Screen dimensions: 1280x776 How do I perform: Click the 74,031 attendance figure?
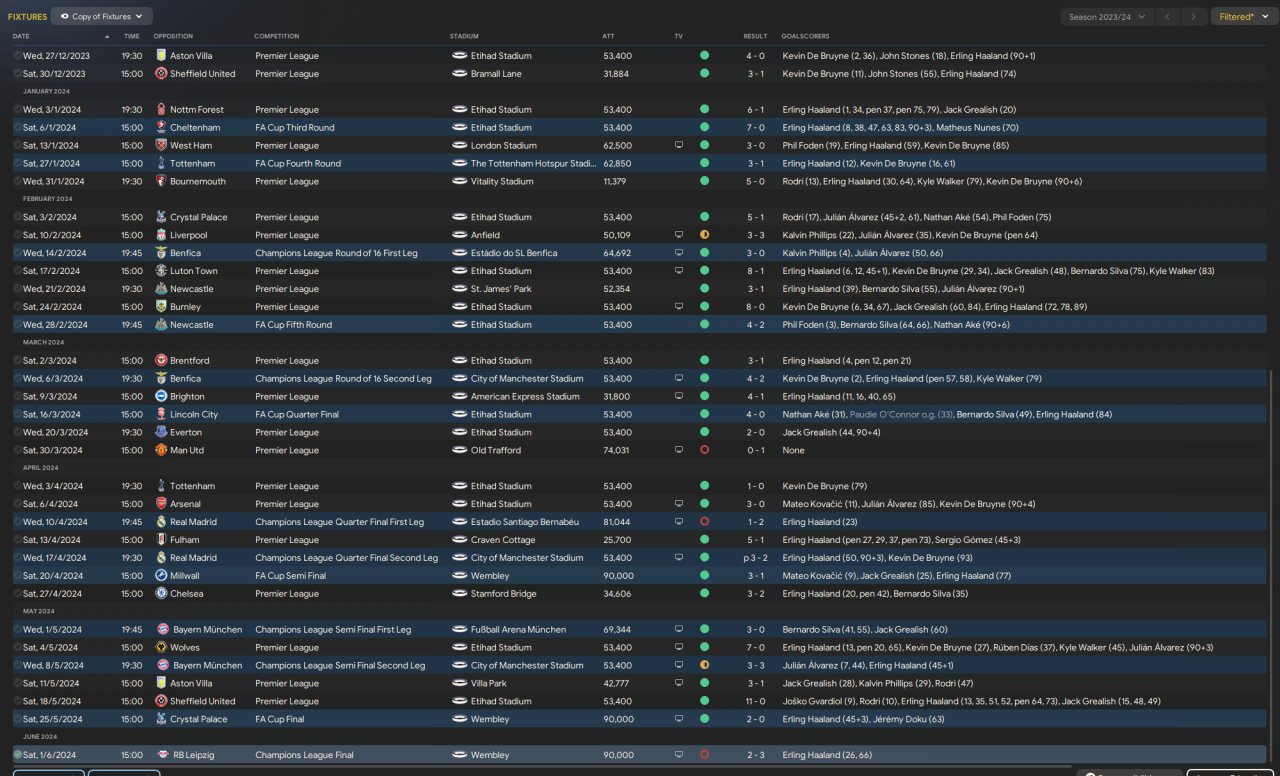click(x=617, y=451)
